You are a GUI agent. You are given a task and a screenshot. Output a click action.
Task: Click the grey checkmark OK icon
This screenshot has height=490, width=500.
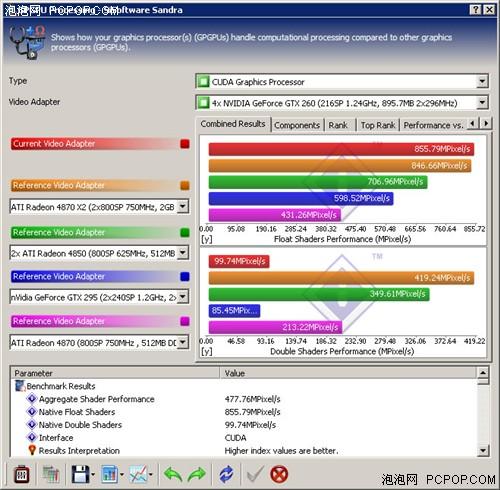[255, 474]
